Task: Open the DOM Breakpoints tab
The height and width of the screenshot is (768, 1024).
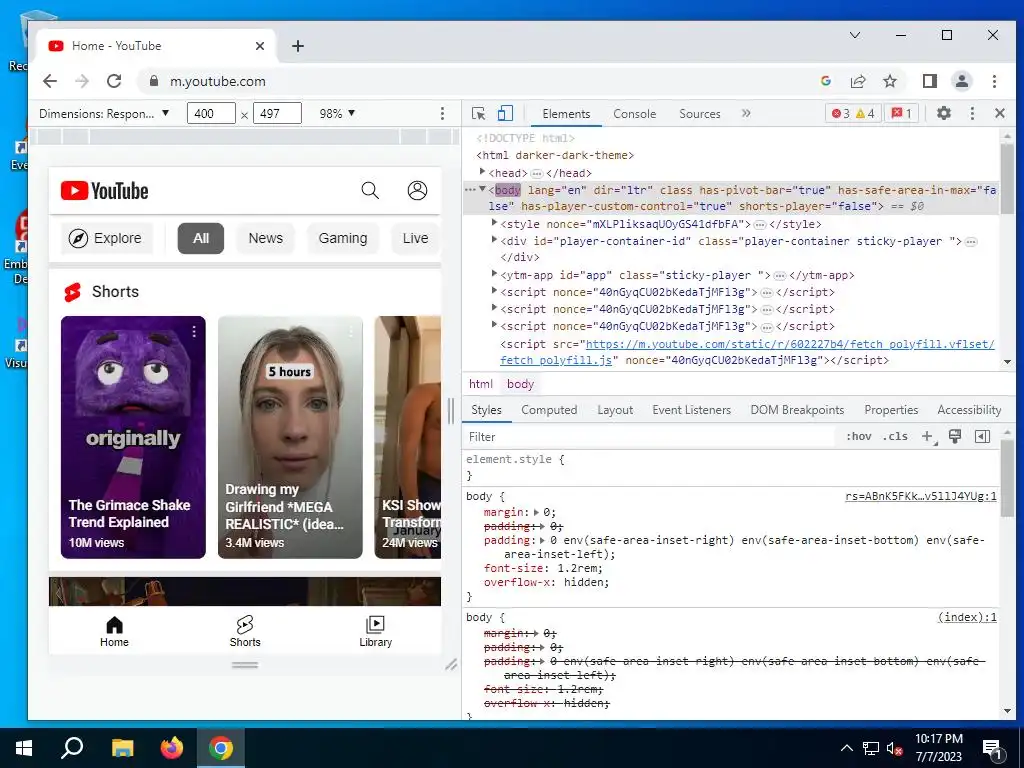Action: (x=797, y=410)
